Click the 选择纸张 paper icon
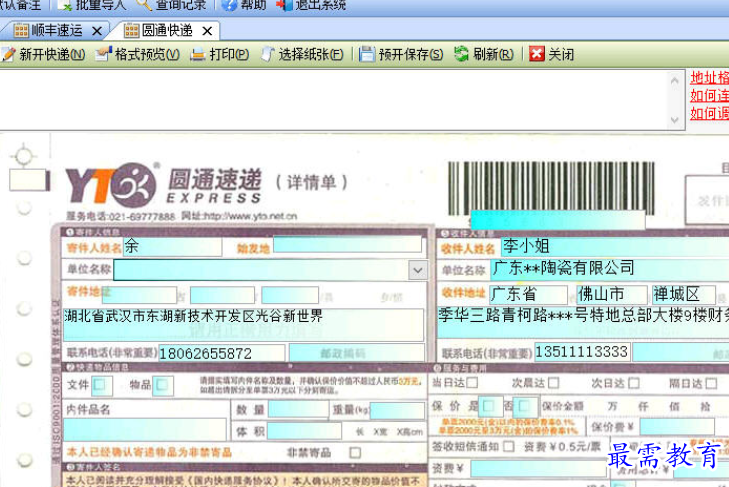Image resolution: width=729 pixels, height=487 pixels. click(x=267, y=54)
